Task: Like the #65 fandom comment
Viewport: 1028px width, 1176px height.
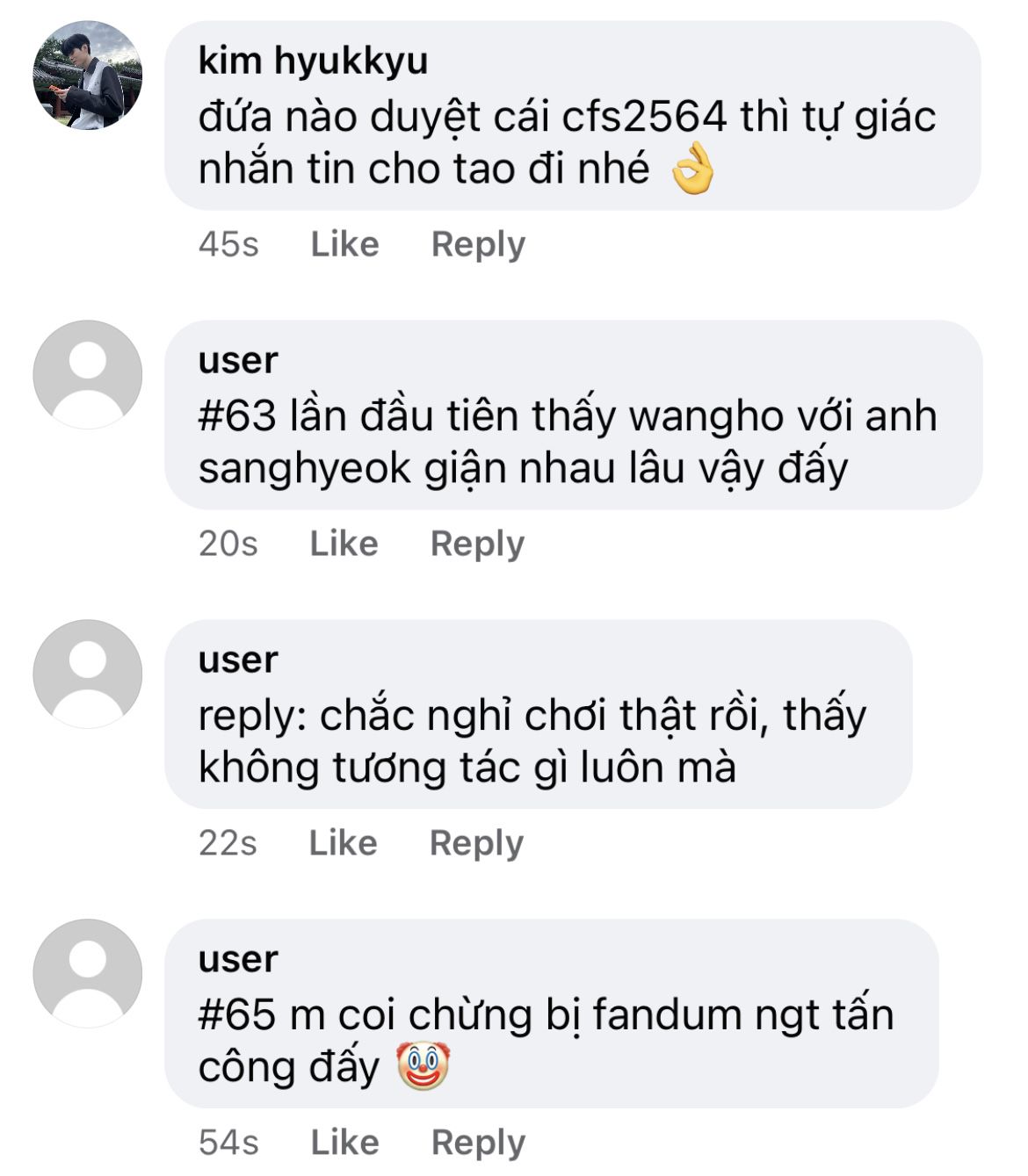Action: coord(344,1143)
